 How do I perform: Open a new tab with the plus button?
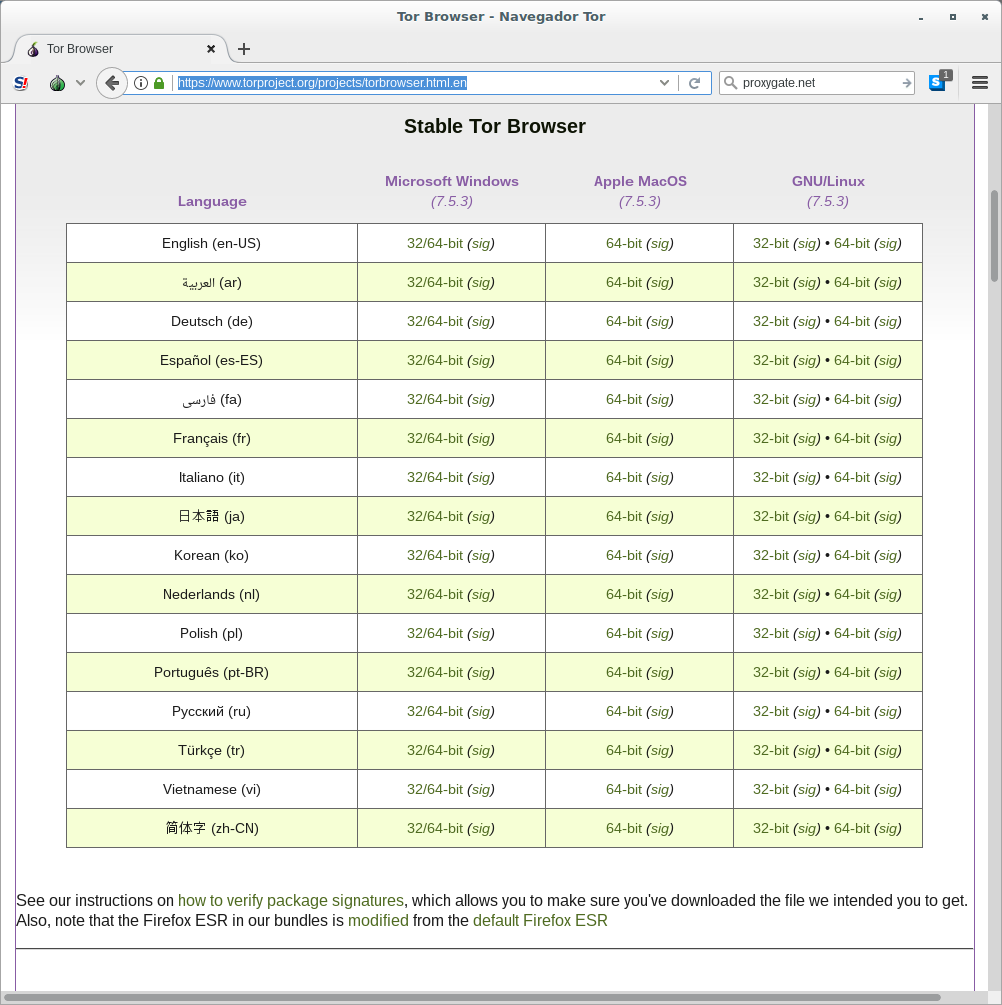pyautogui.click(x=244, y=49)
